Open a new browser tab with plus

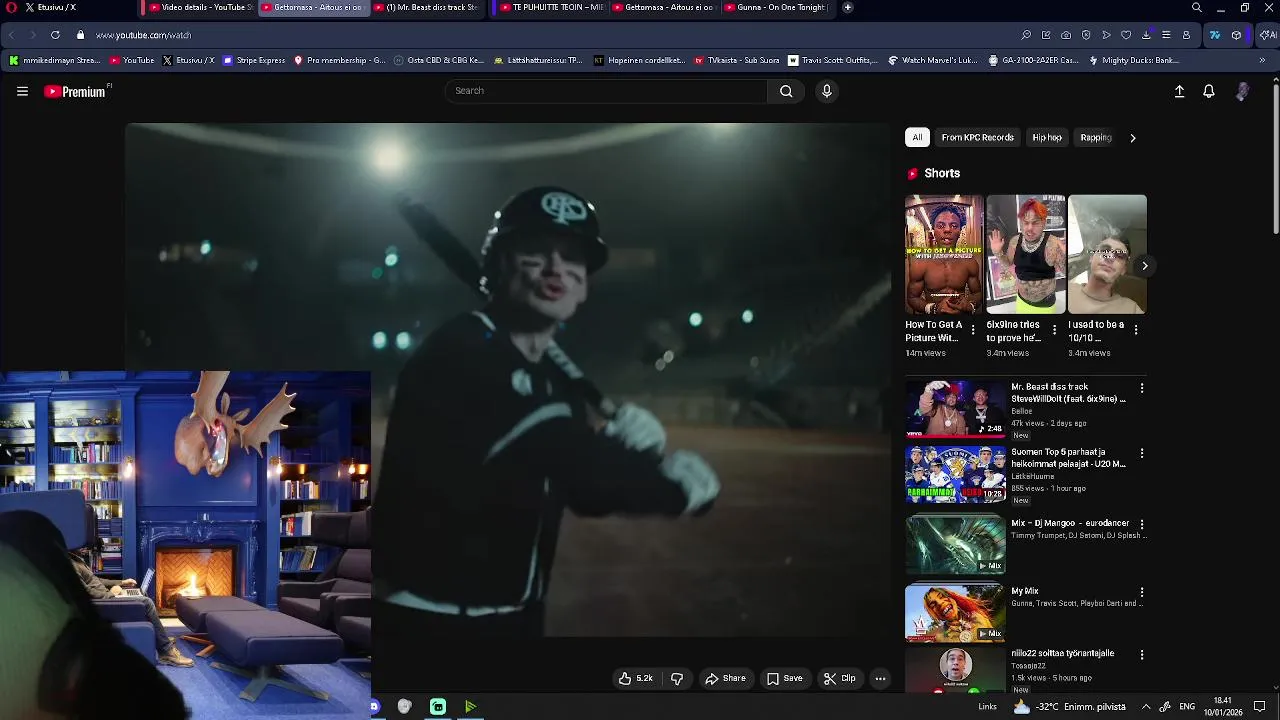[847, 7]
